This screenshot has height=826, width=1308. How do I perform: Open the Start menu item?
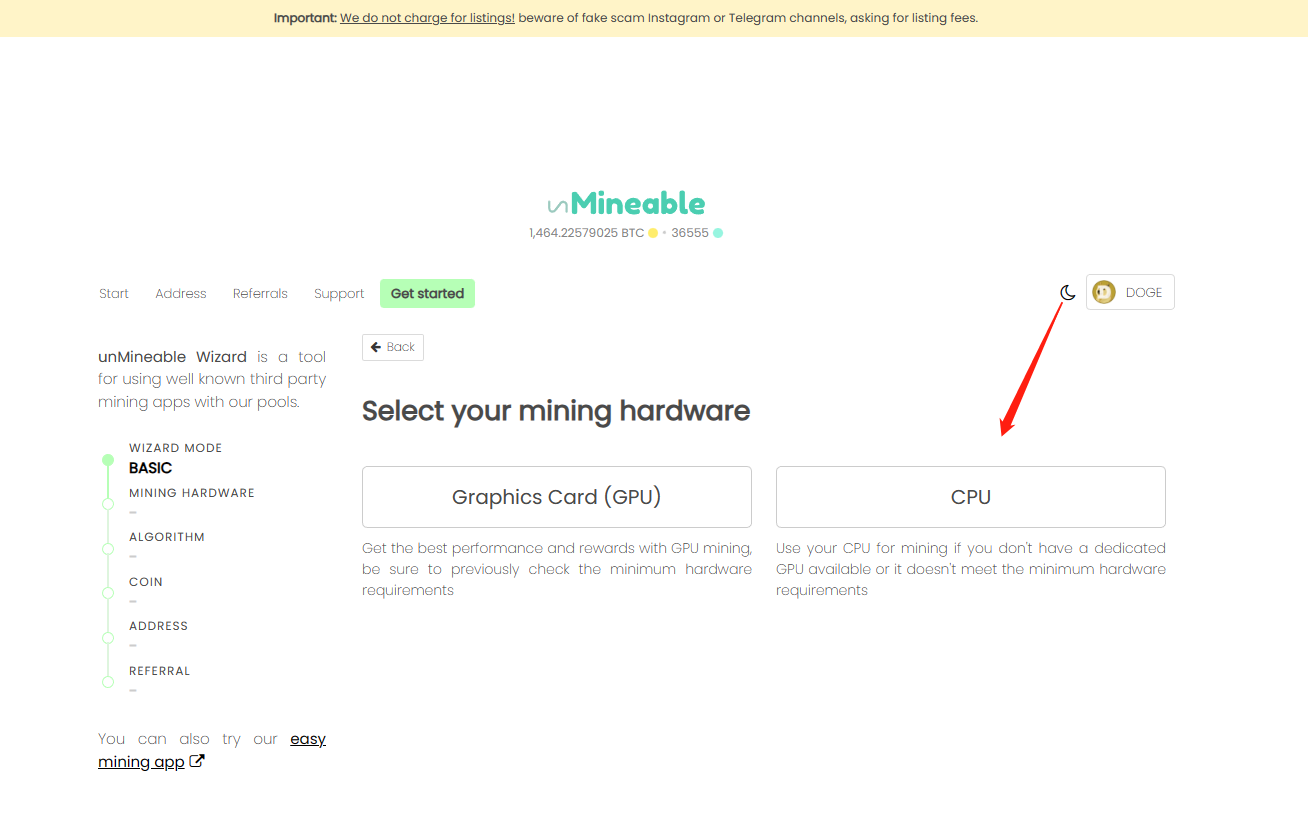(x=114, y=294)
